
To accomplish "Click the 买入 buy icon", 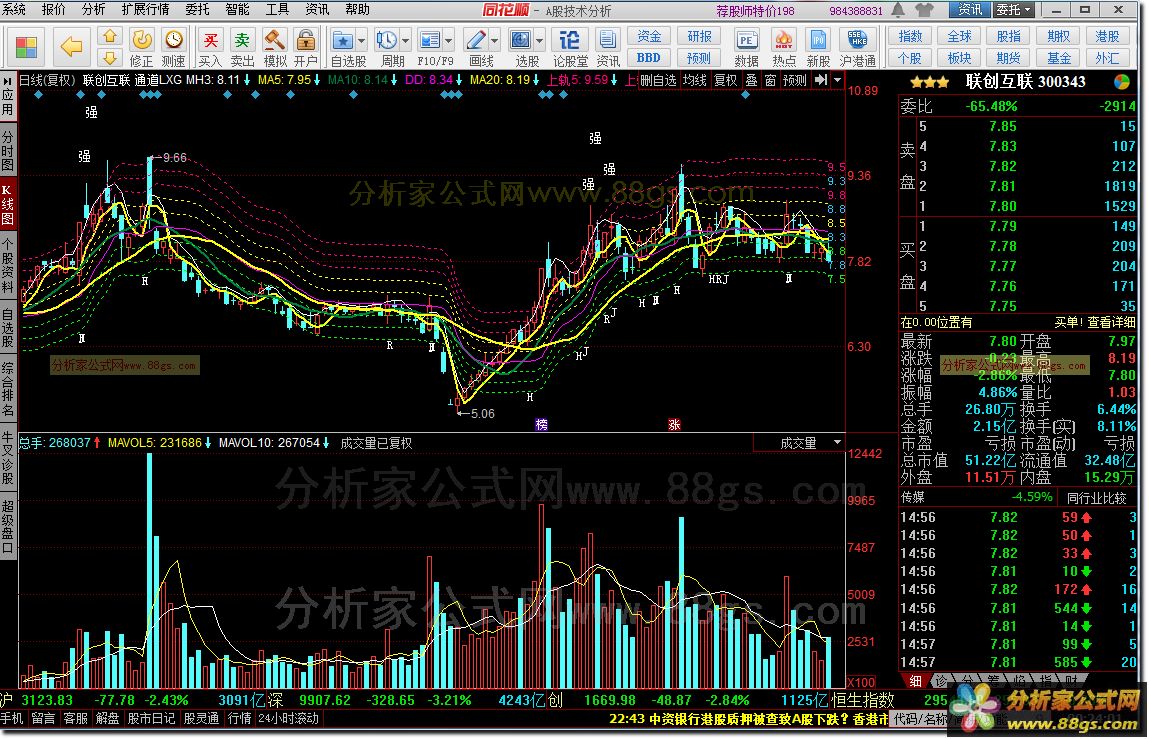I will tap(210, 48).
